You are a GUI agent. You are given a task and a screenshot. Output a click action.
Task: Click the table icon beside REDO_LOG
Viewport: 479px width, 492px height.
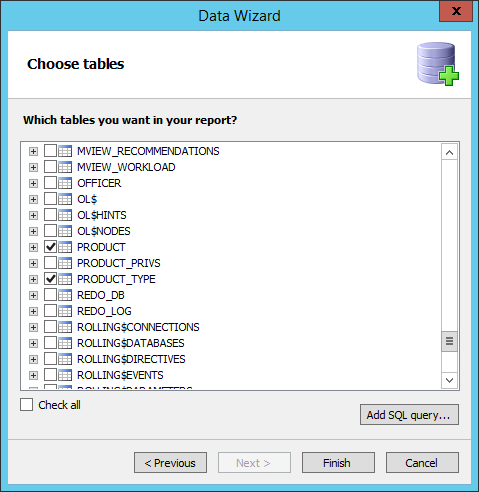(x=65, y=311)
